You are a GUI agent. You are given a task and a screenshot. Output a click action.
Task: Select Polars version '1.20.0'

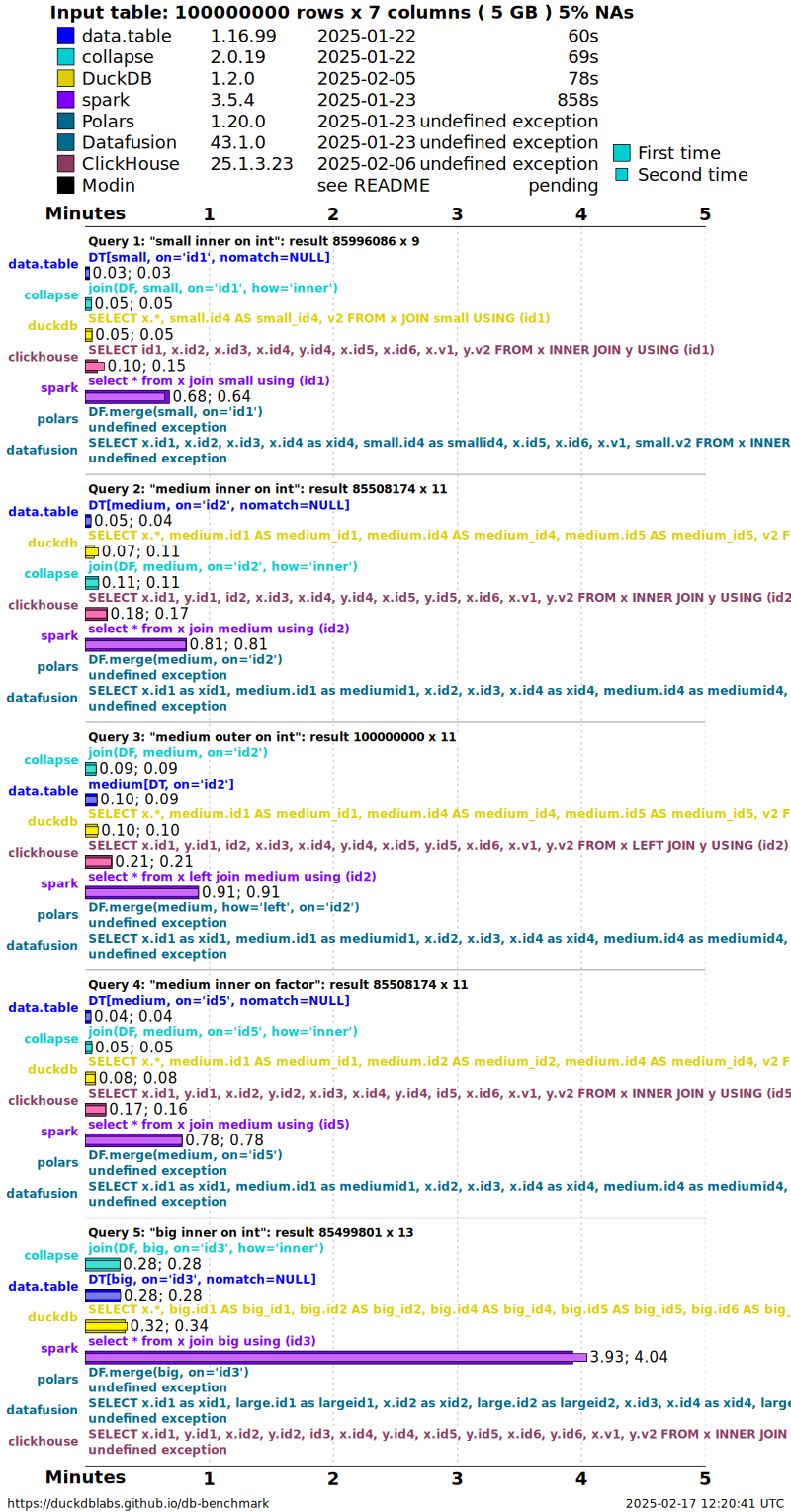click(x=238, y=122)
